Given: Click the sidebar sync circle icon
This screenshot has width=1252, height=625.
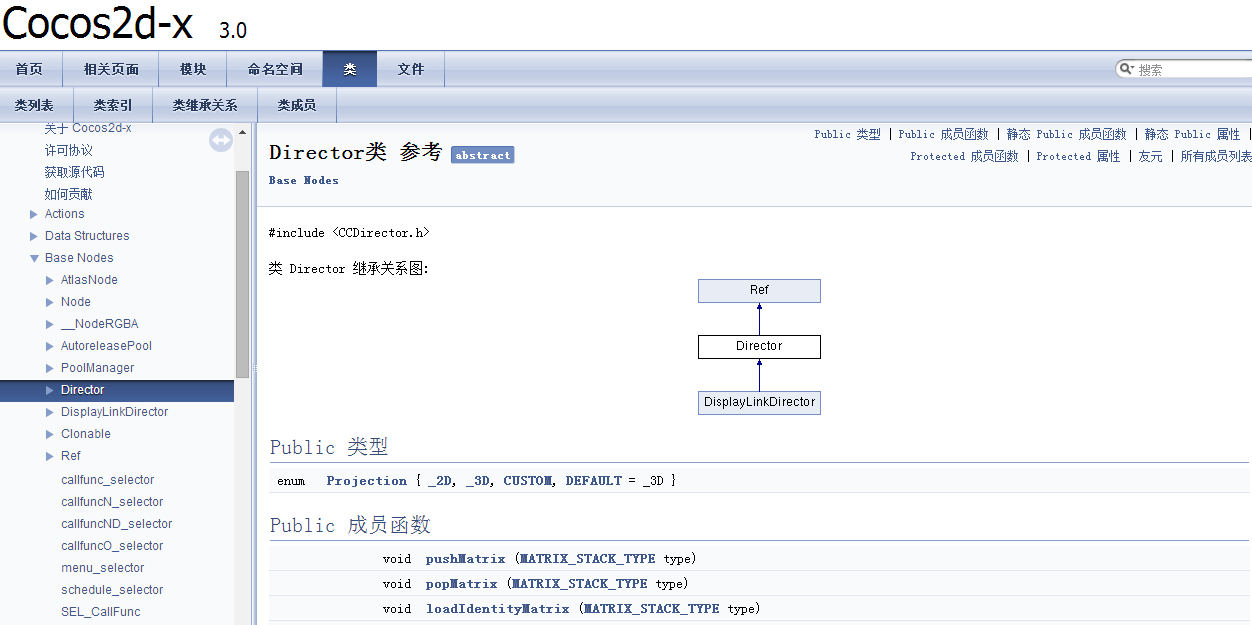Looking at the screenshot, I should (221, 141).
